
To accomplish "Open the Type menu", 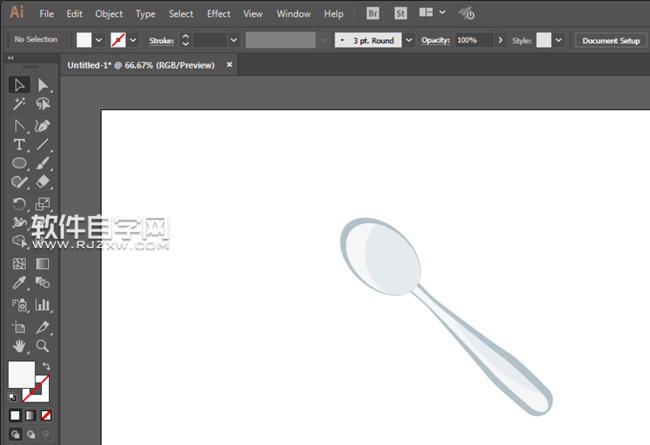I will click(145, 14).
